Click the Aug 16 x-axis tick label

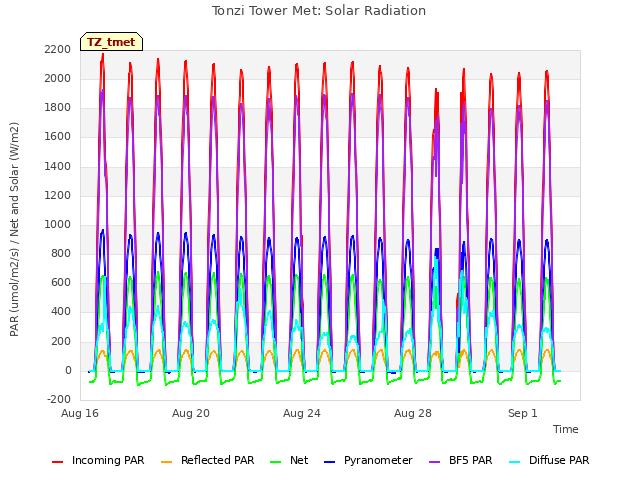(80, 413)
